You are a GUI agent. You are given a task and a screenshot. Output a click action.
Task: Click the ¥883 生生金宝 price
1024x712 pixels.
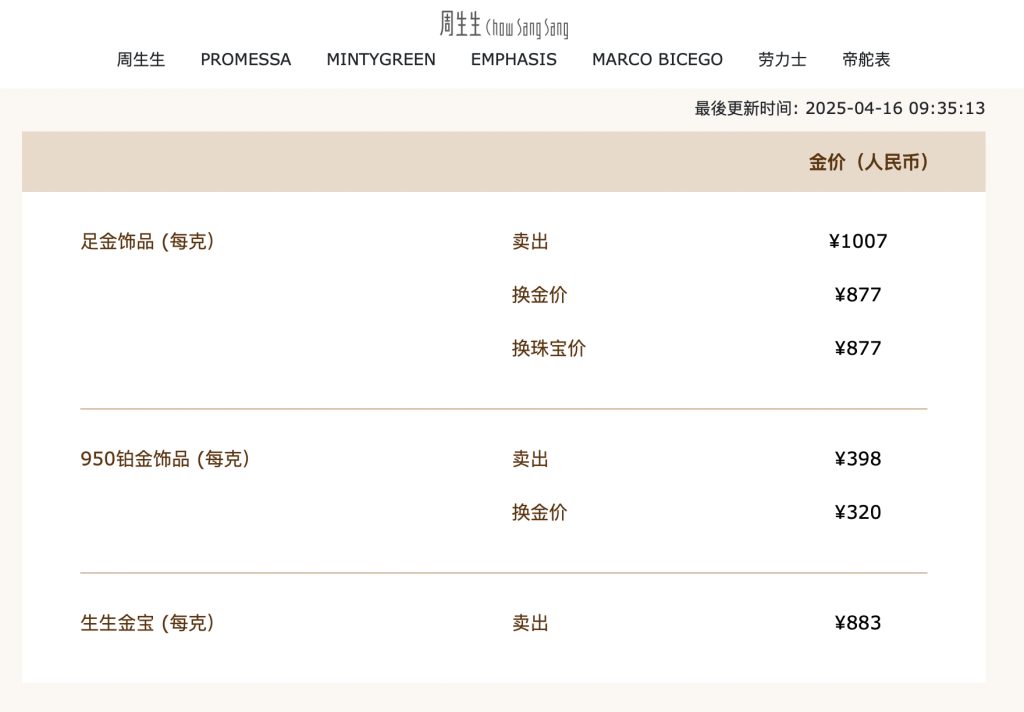click(858, 623)
